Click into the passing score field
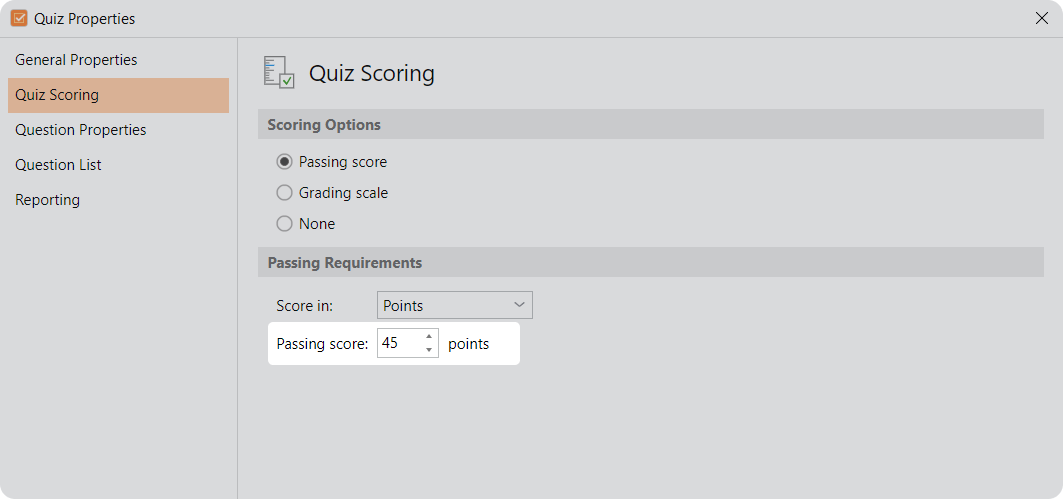This screenshot has width=1063, height=499. point(398,344)
